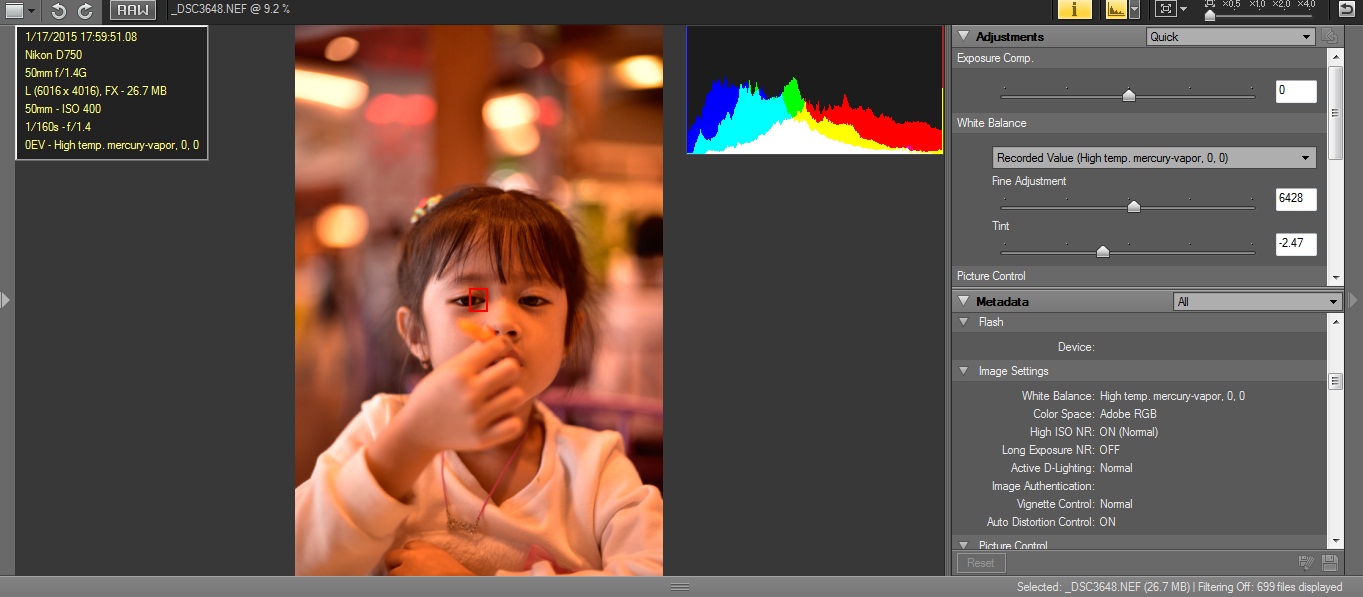Toggle the histogram display icon
The height and width of the screenshot is (597, 1363).
point(1115,10)
